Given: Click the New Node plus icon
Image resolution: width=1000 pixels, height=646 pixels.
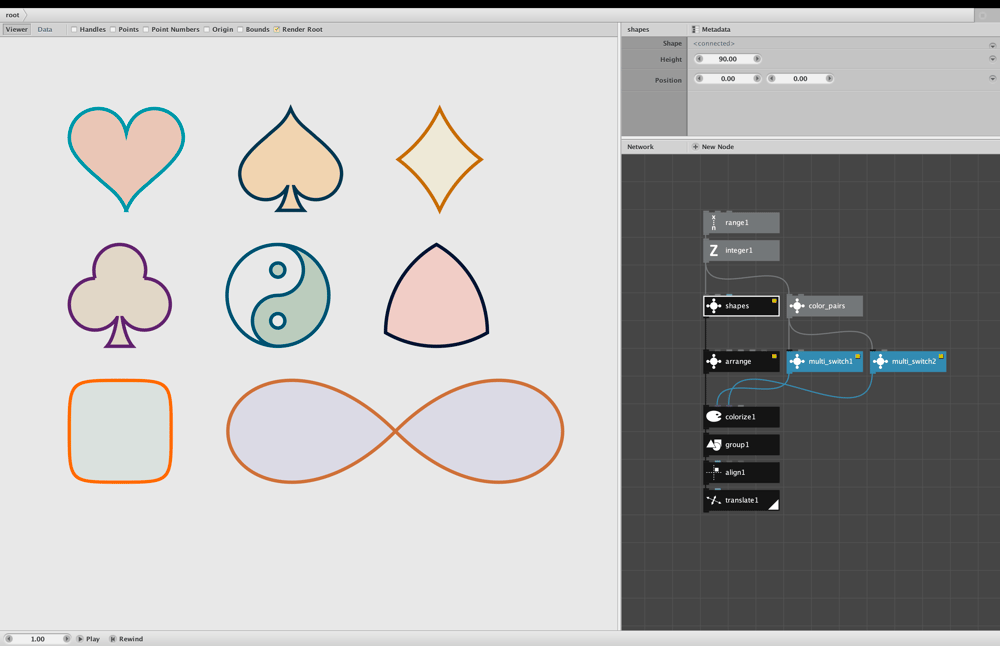Looking at the screenshot, I should 695,147.
